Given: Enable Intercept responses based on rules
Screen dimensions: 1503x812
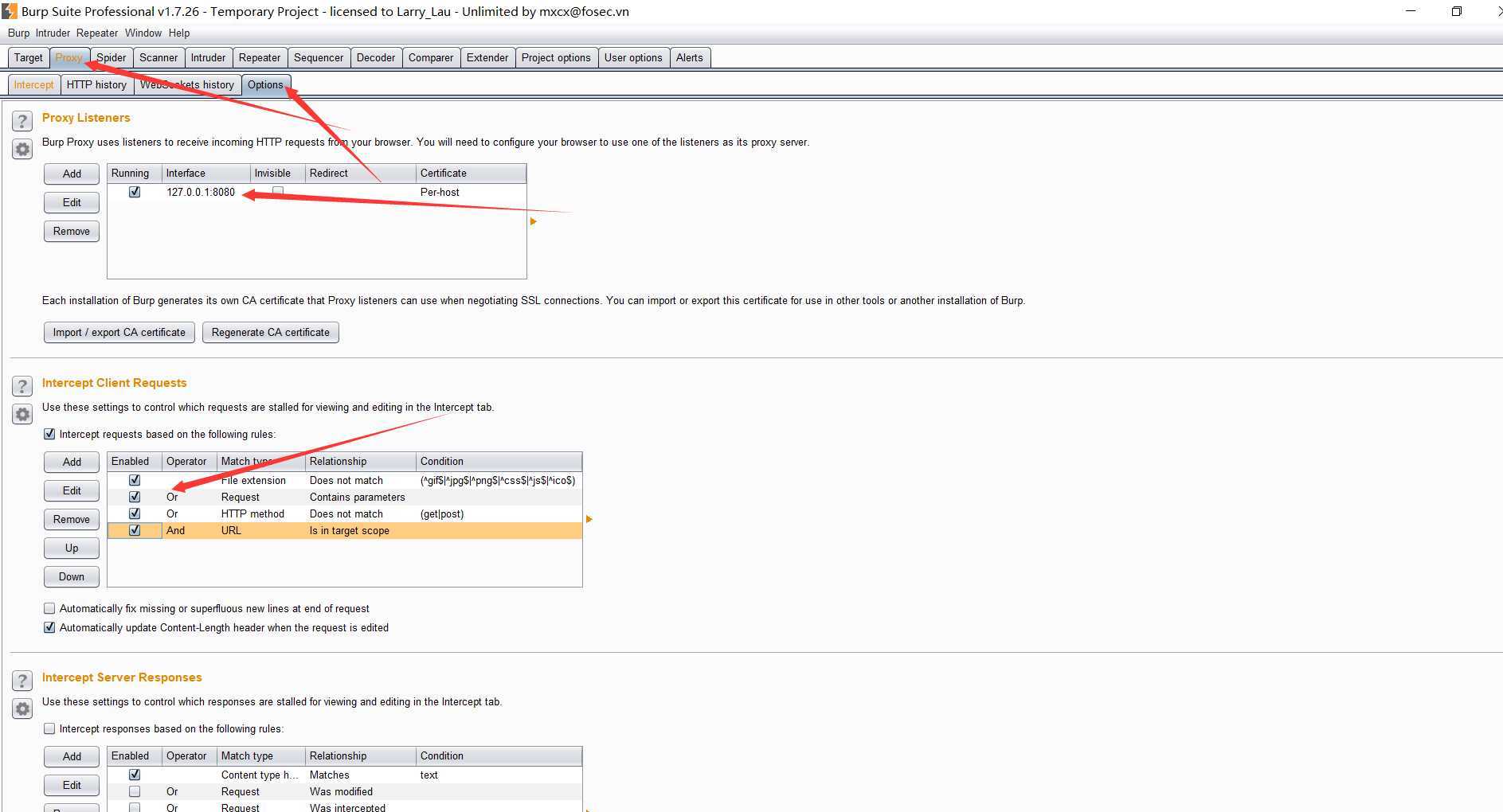Looking at the screenshot, I should (x=49, y=728).
